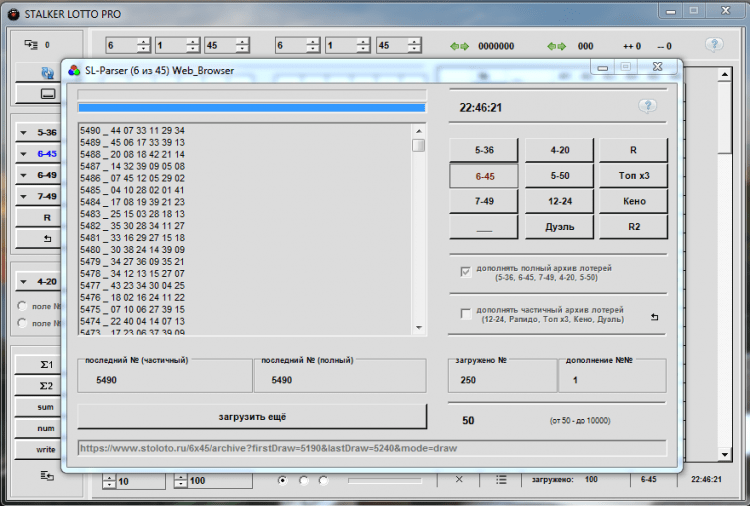
Task: Enable the partial lottery archive checkbox
Action: [x=465, y=314]
